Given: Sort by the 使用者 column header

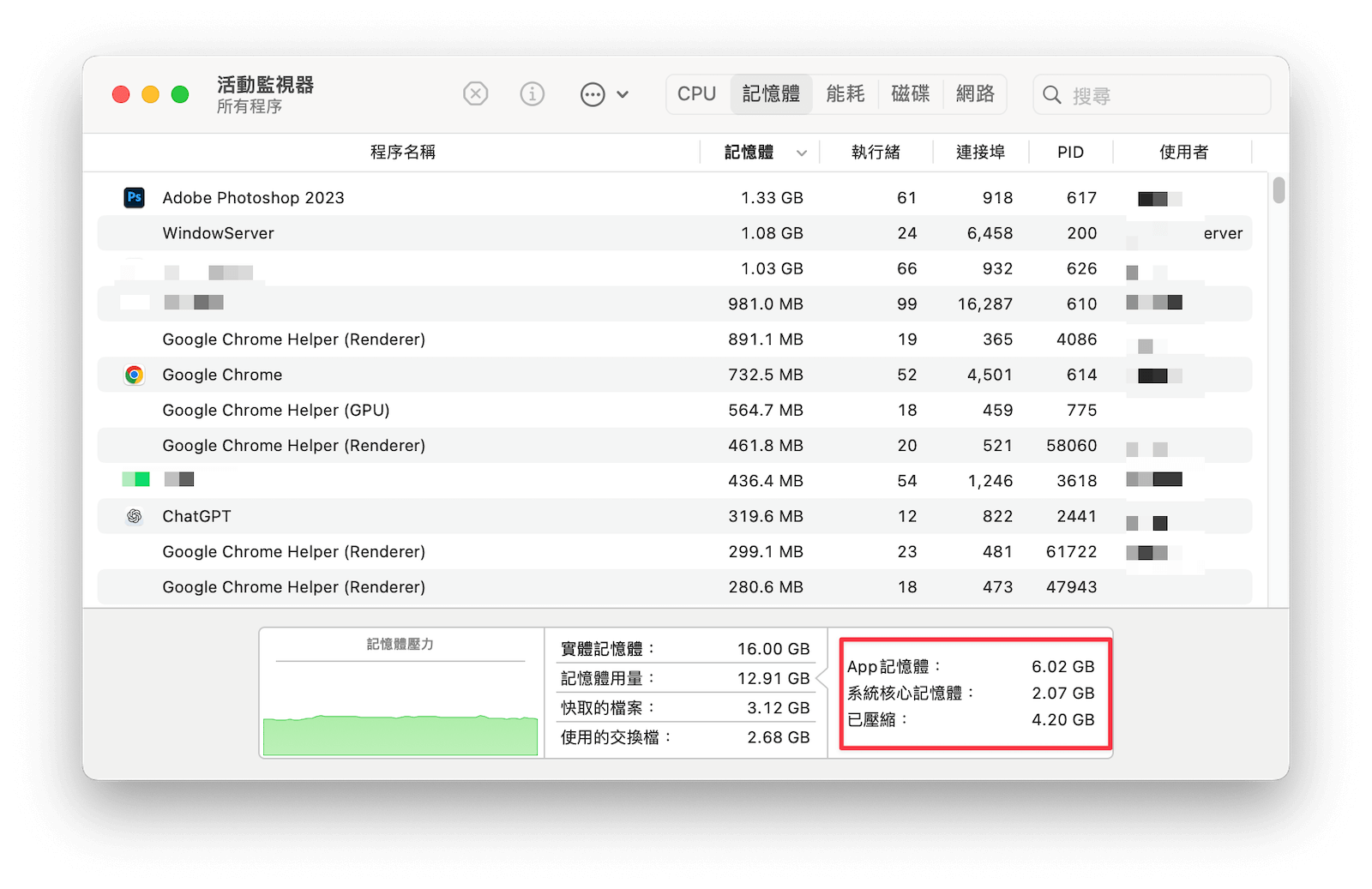Looking at the screenshot, I should click(1183, 152).
